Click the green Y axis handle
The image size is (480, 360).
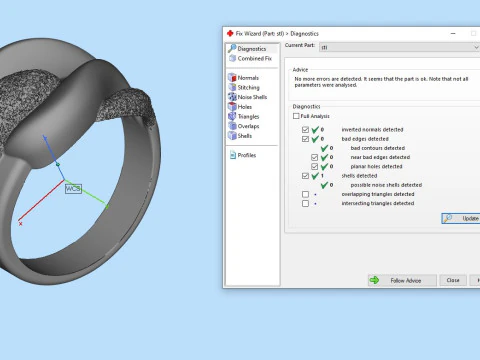pyautogui.click(x=107, y=207)
